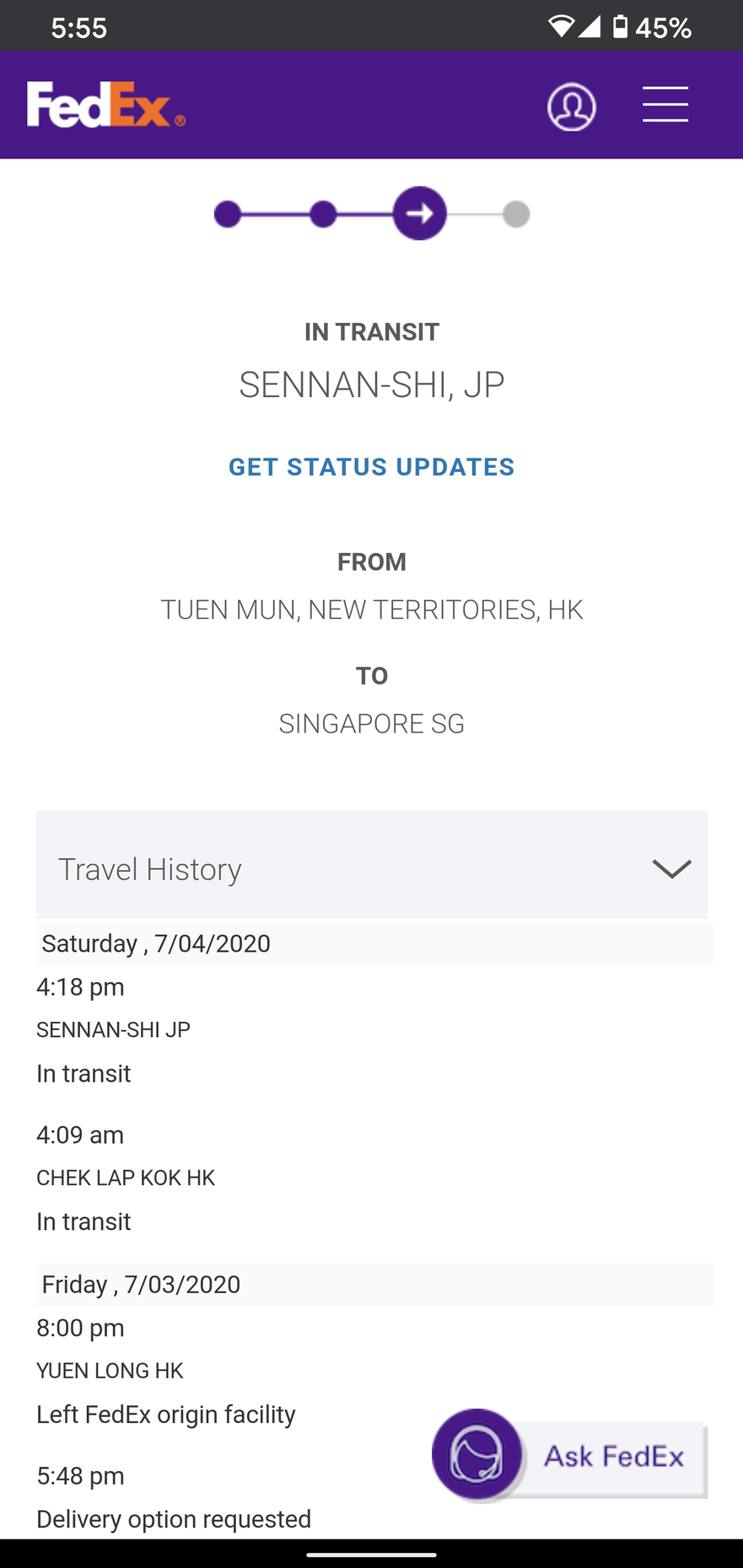Tap the first progress tracker dot
The width and height of the screenshot is (743, 1568).
[228, 214]
